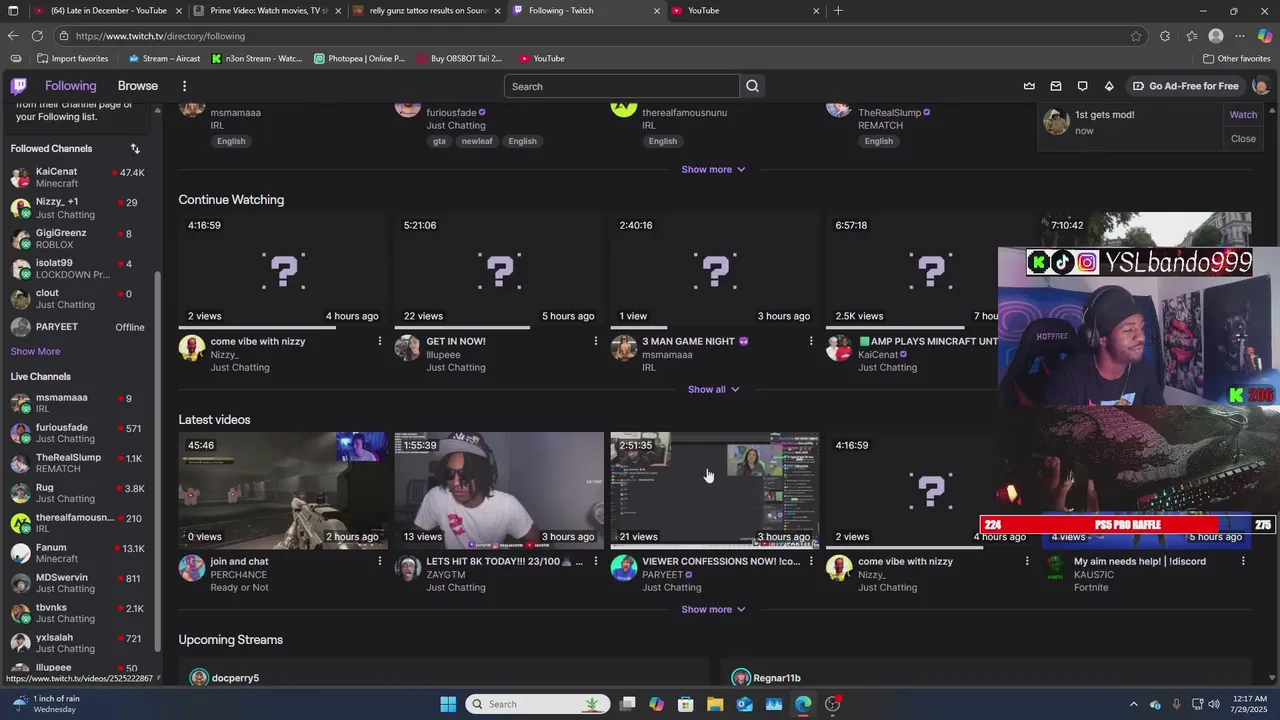Open 'GET IN NOW!' continue watching thumbnail

click(499, 271)
